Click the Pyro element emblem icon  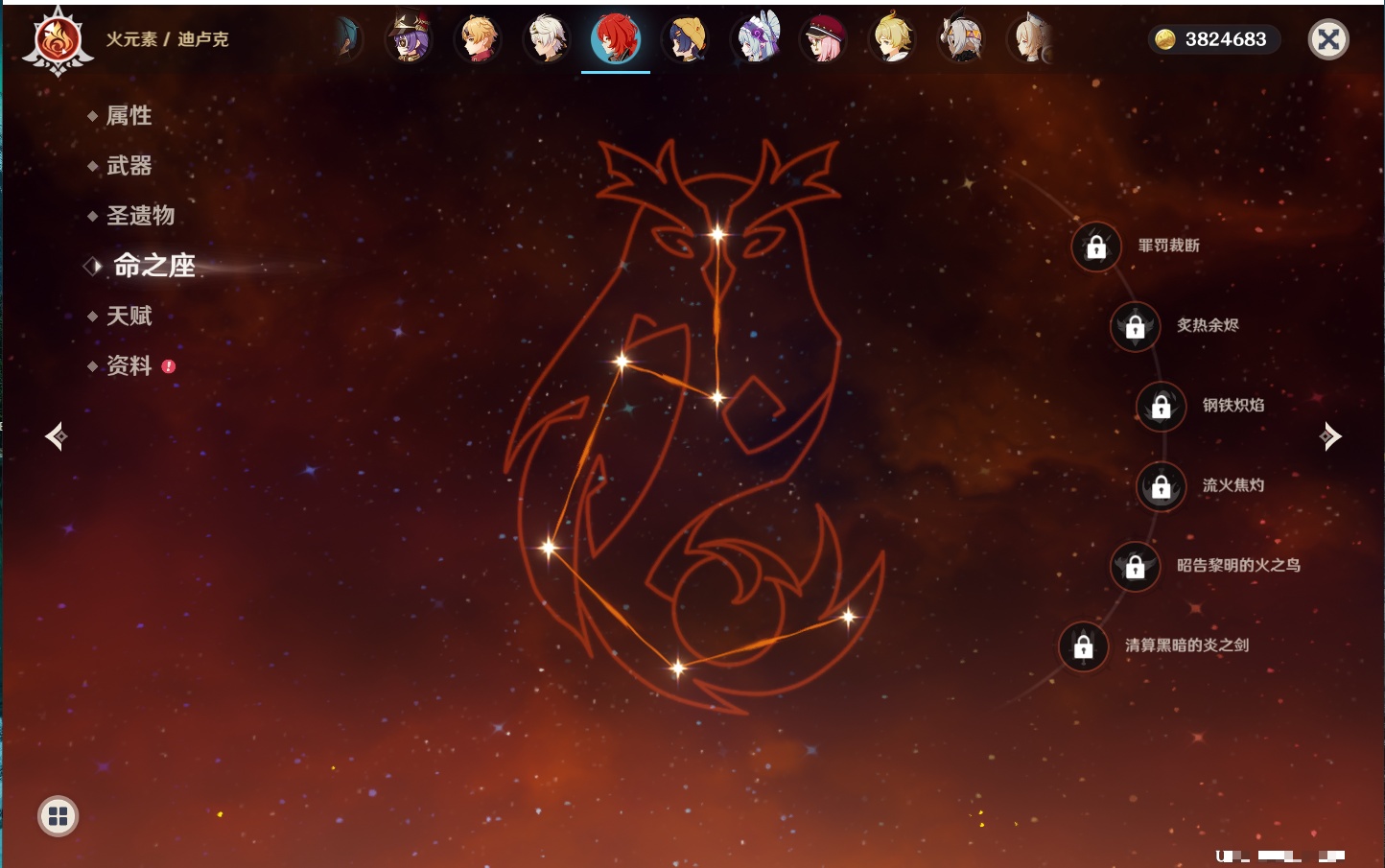58,40
